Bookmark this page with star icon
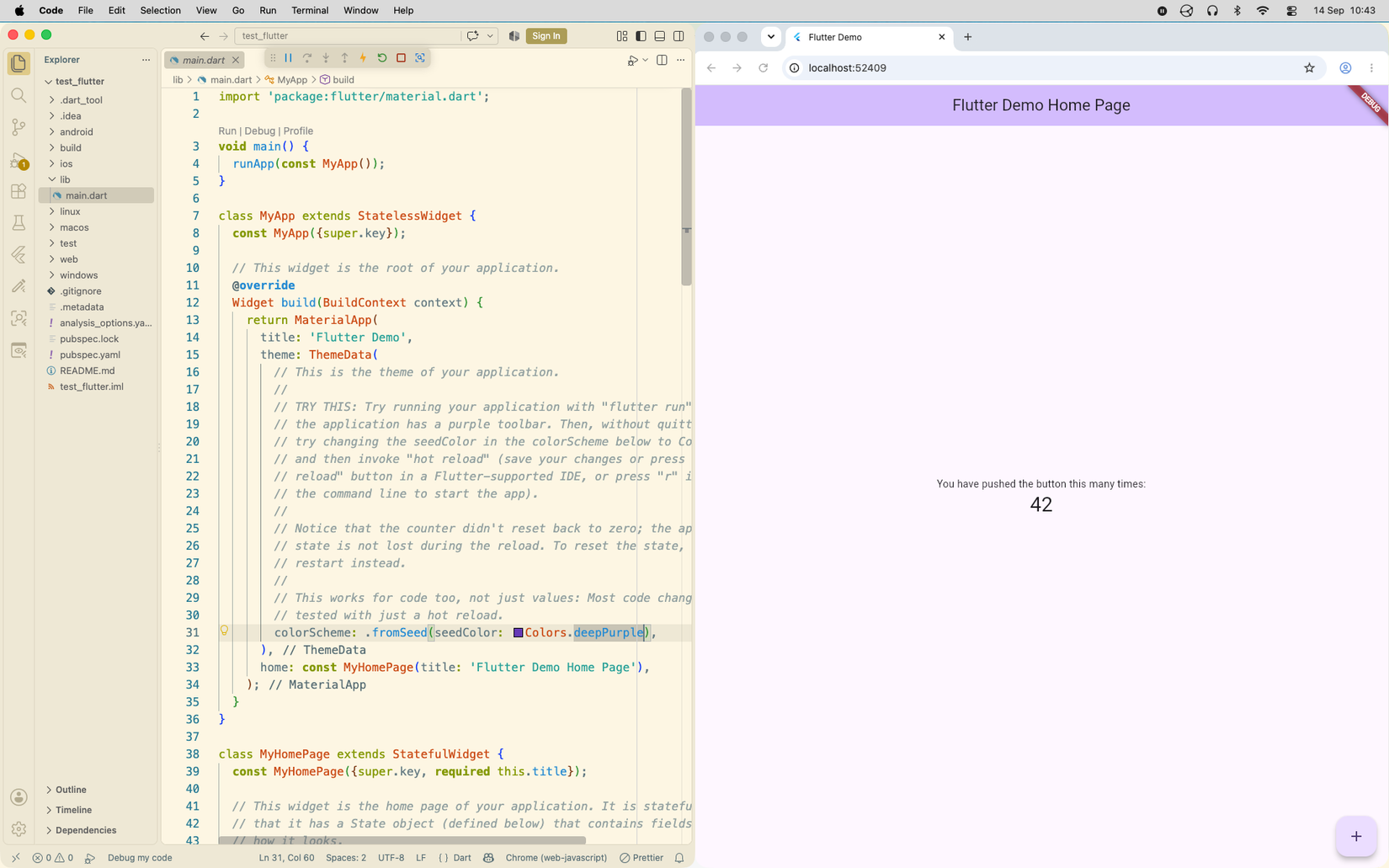The height and width of the screenshot is (868, 1389). [1309, 68]
